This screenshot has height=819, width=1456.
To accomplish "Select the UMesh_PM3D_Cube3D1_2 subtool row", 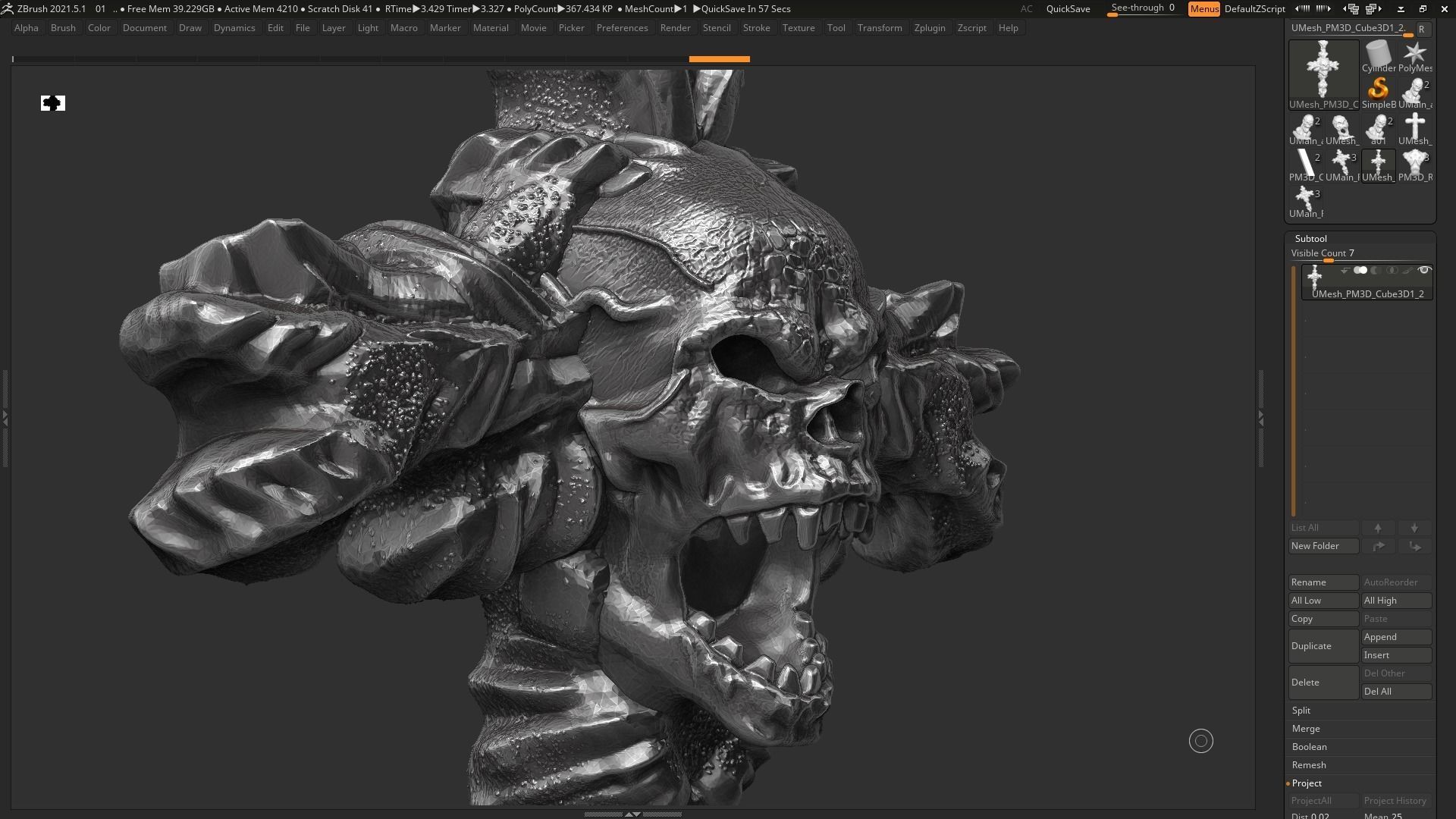I will pos(1367,282).
